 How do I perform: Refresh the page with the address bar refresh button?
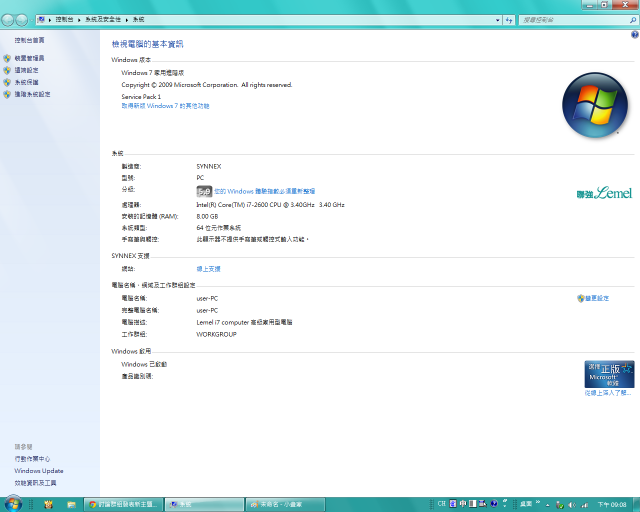[509, 20]
